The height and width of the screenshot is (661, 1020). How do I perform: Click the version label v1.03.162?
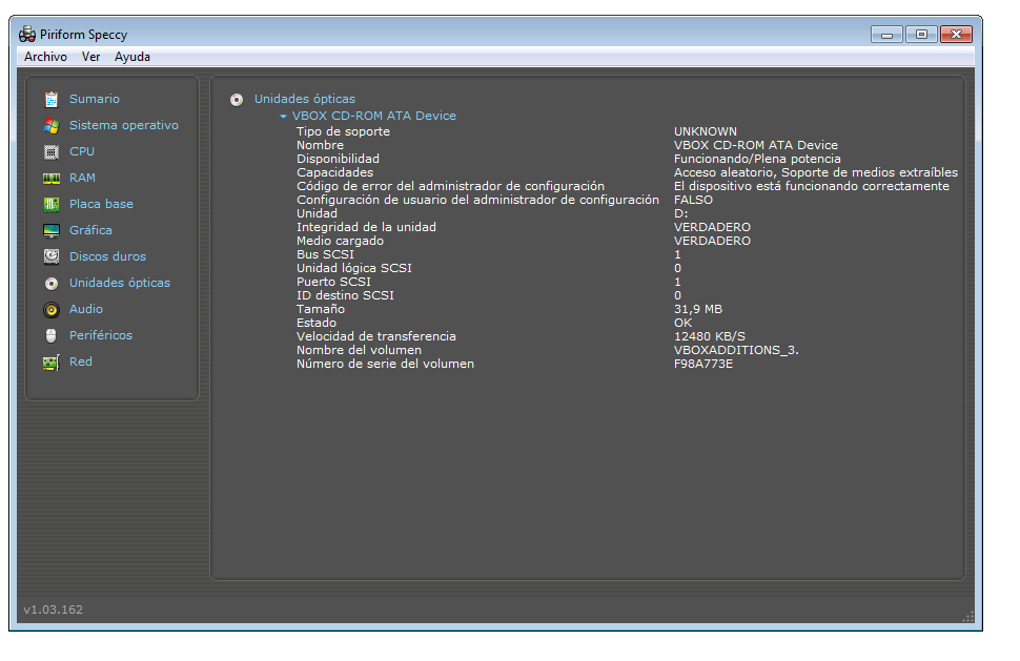(53, 610)
